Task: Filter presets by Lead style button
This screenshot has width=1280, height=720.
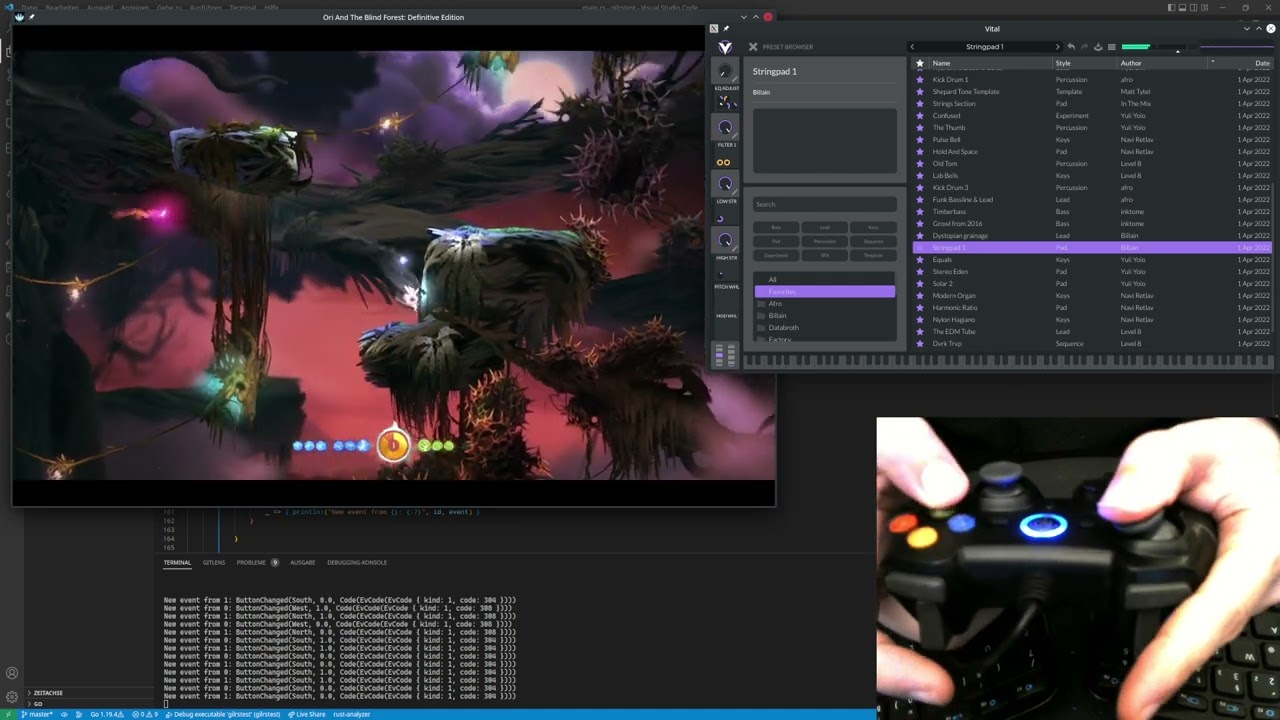Action: [825, 227]
